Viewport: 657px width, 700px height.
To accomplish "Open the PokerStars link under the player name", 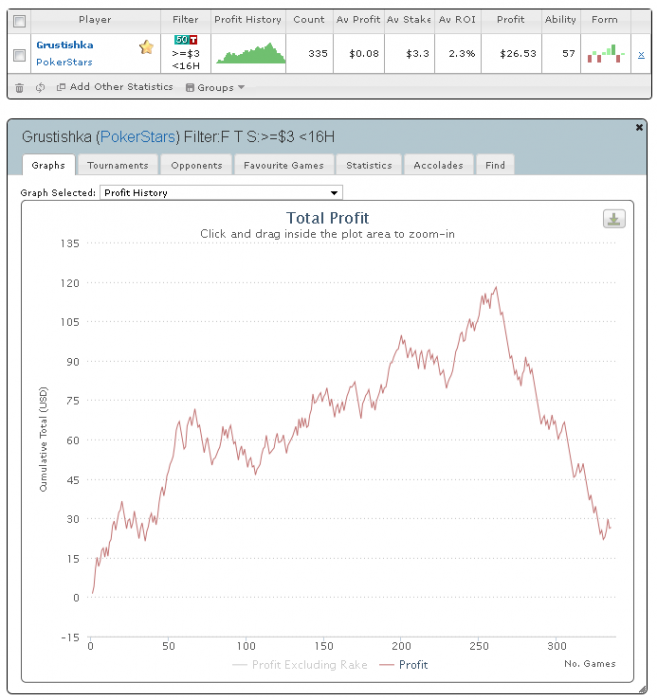I will (64, 62).
